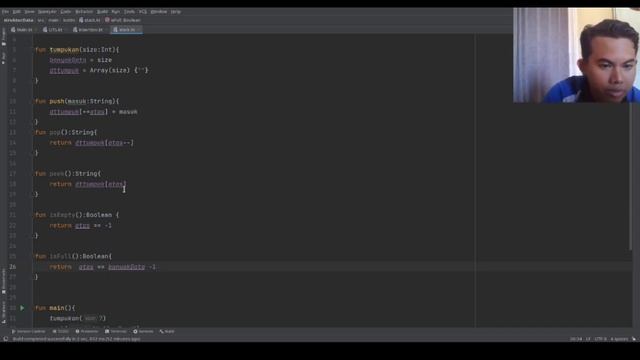
Task: Open the Services tool window
Action: point(143,331)
